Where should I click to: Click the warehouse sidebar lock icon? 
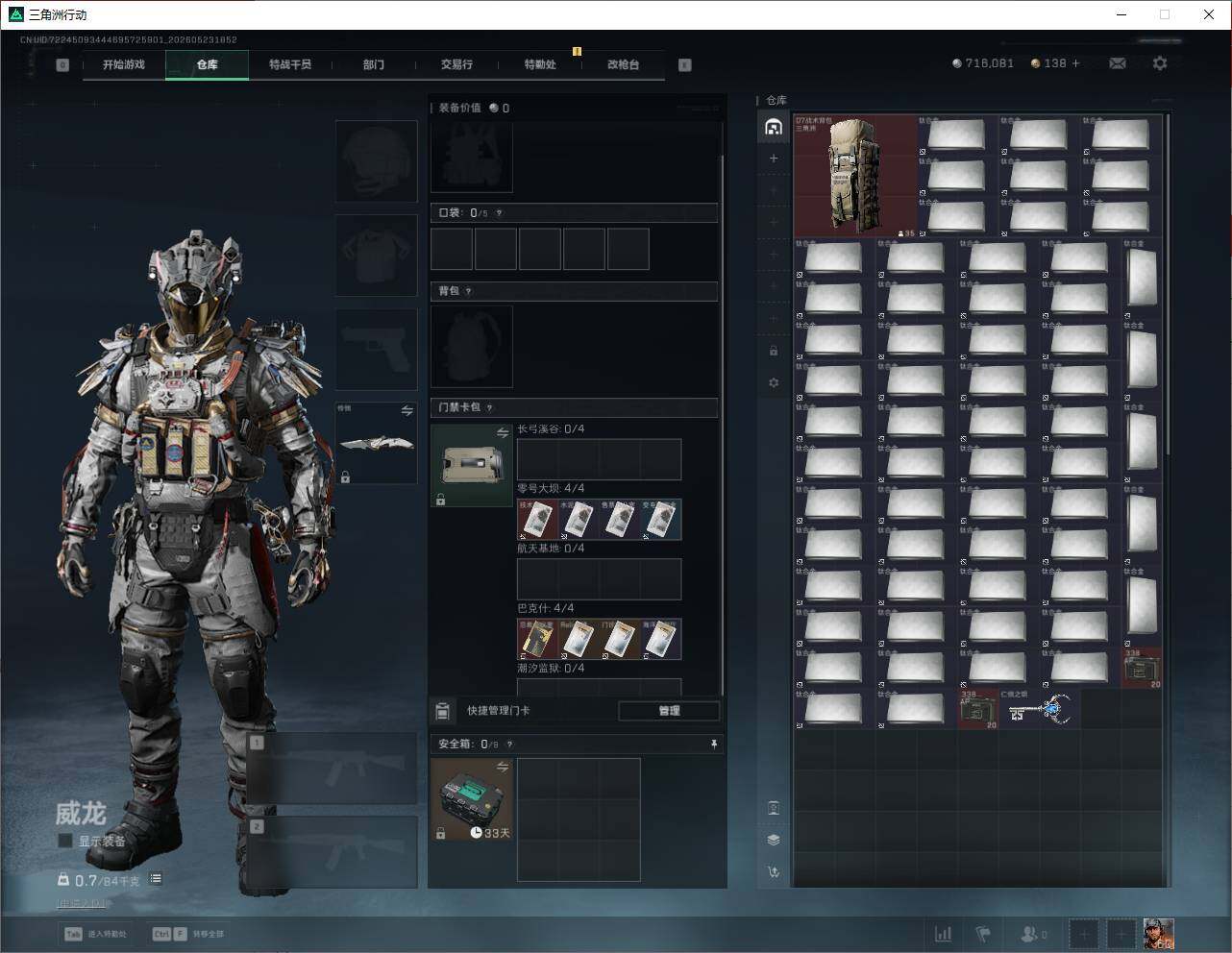click(774, 351)
